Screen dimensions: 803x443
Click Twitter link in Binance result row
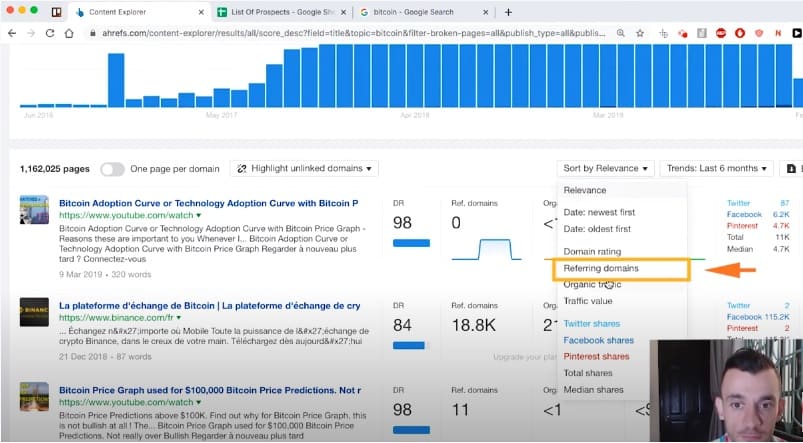738,306
